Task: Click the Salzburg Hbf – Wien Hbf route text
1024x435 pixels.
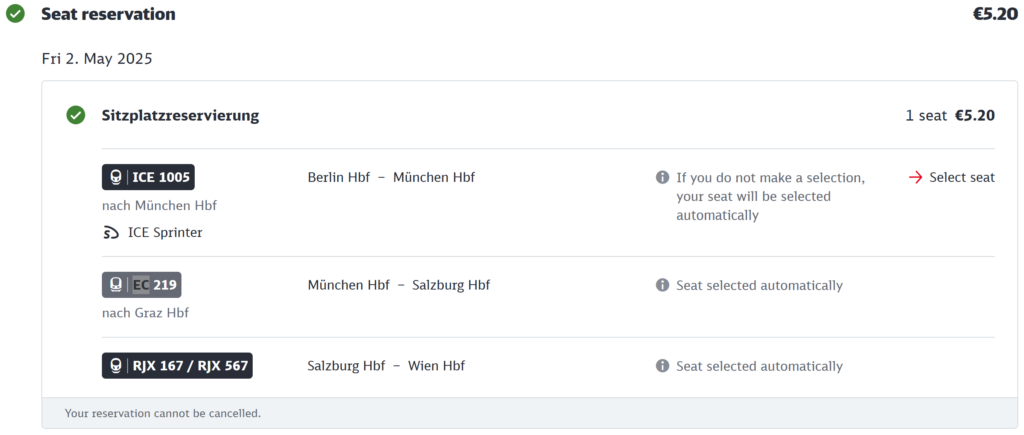Action: point(386,366)
